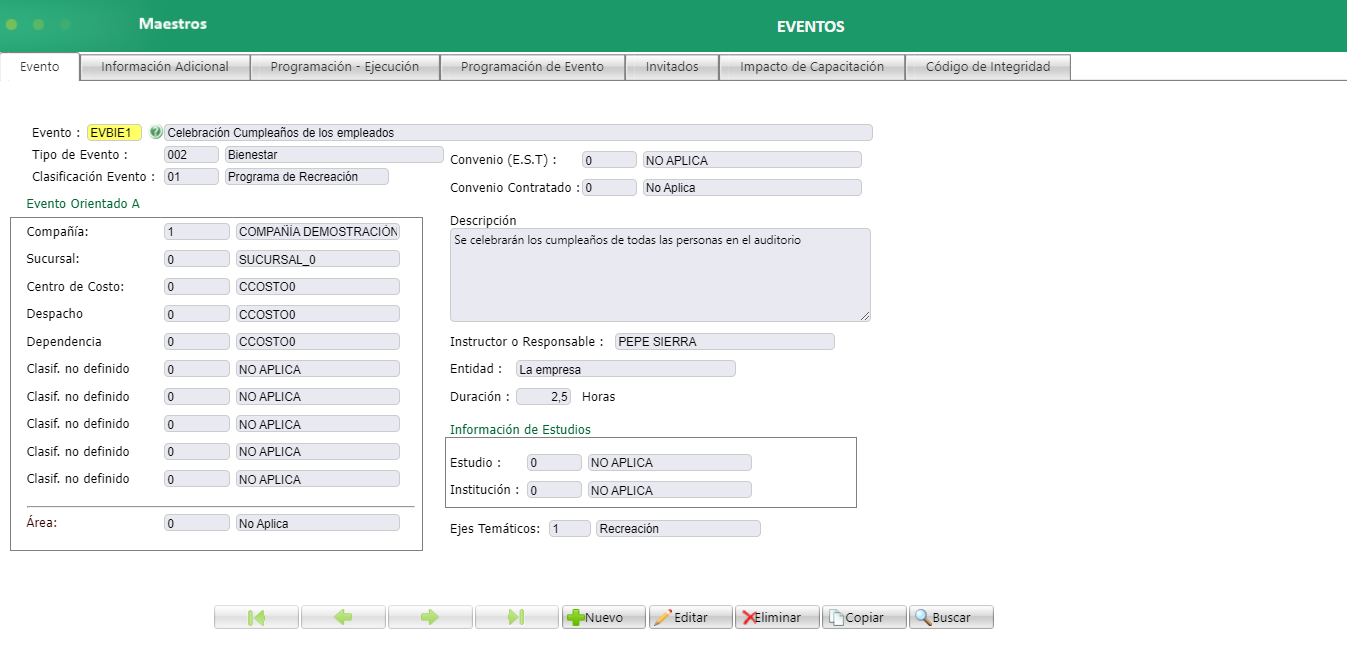Viewport: 1347px width, 657px height.
Task: Click Despacho code field
Action: pos(197,314)
